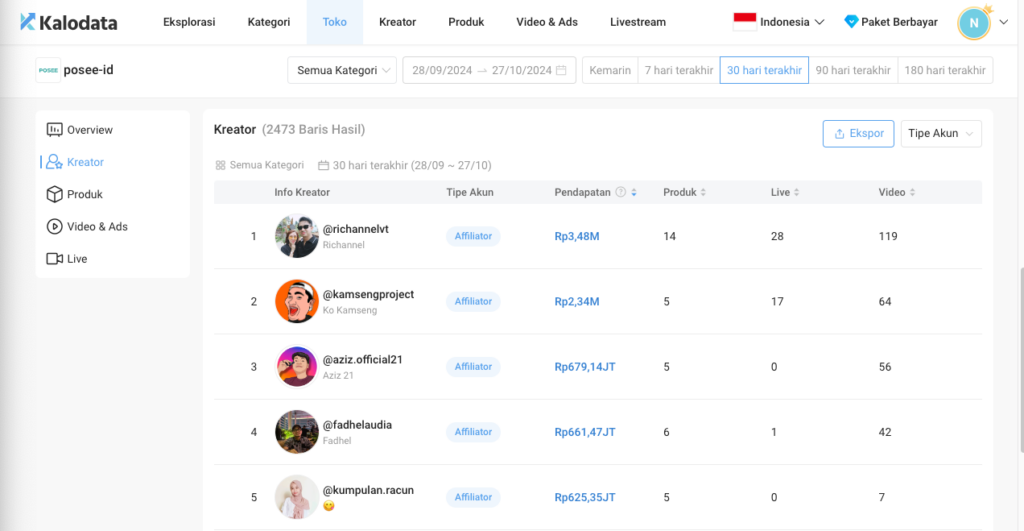The width and height of the screenshot is (1024, 531).
Task: Click the Kreator sidebar icon
Action: pyautogui.click(x=54, y=162)
